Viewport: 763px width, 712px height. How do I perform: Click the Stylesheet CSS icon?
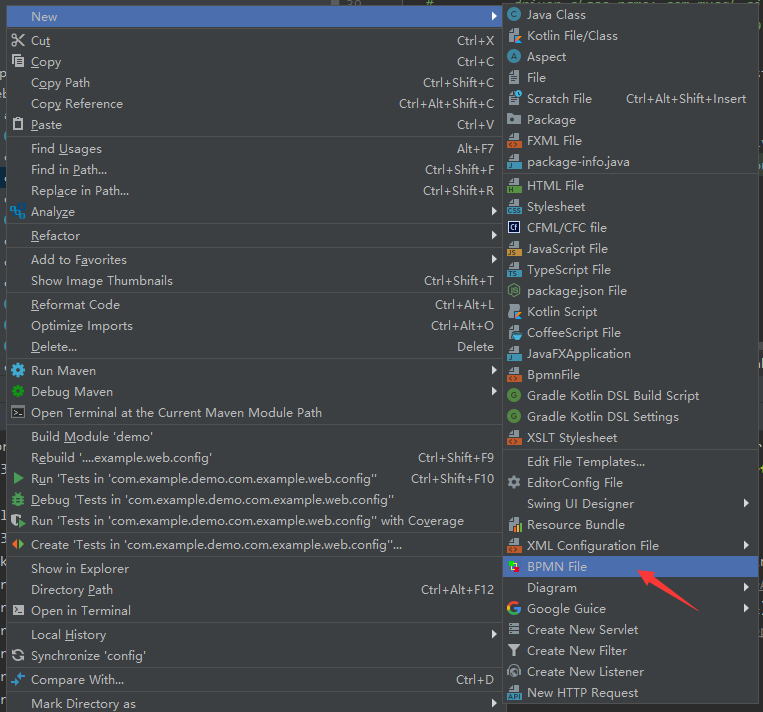pos(514,206)
